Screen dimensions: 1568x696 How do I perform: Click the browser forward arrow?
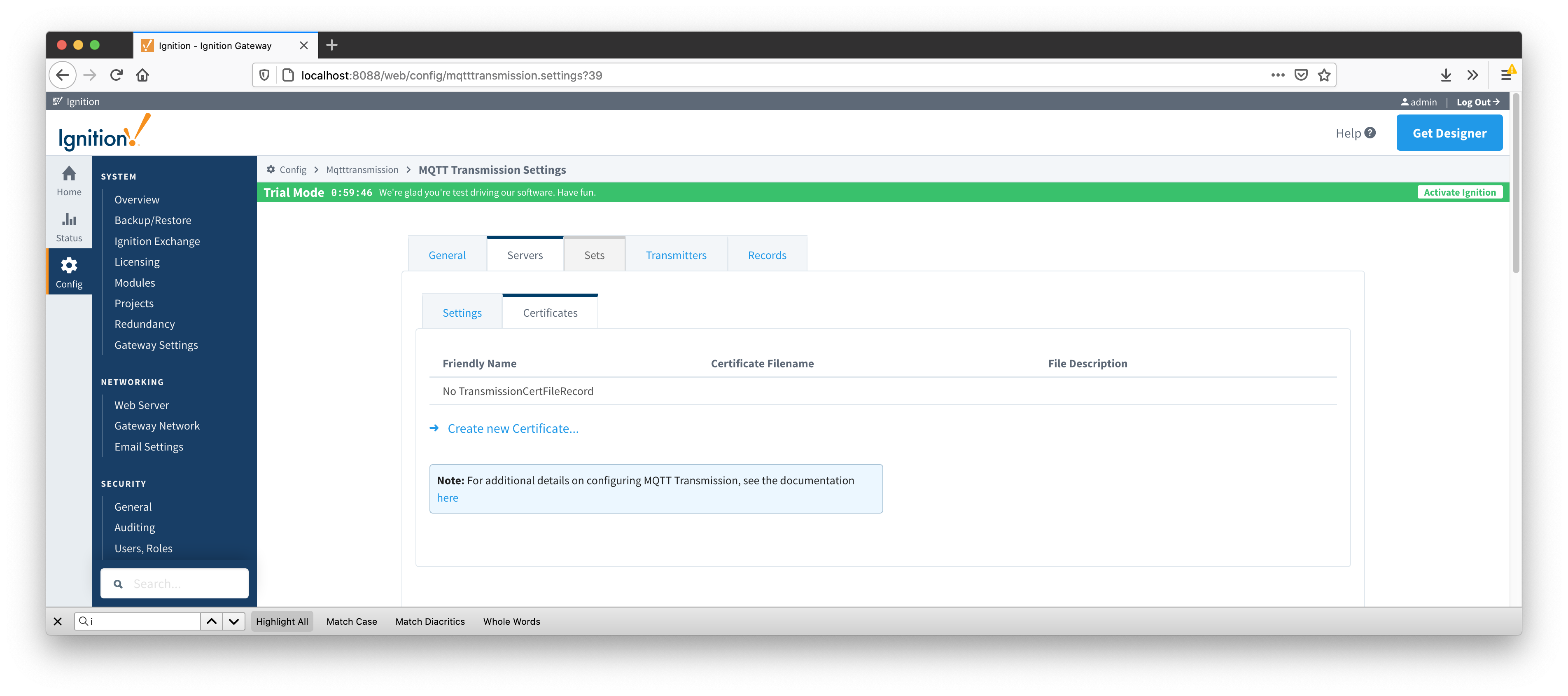pyautogui.click(x=90, y=75)
